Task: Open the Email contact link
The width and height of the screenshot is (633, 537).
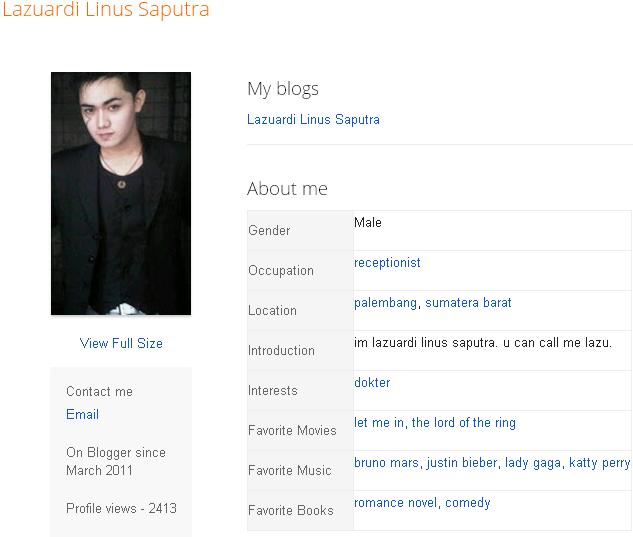Action: 82,414
